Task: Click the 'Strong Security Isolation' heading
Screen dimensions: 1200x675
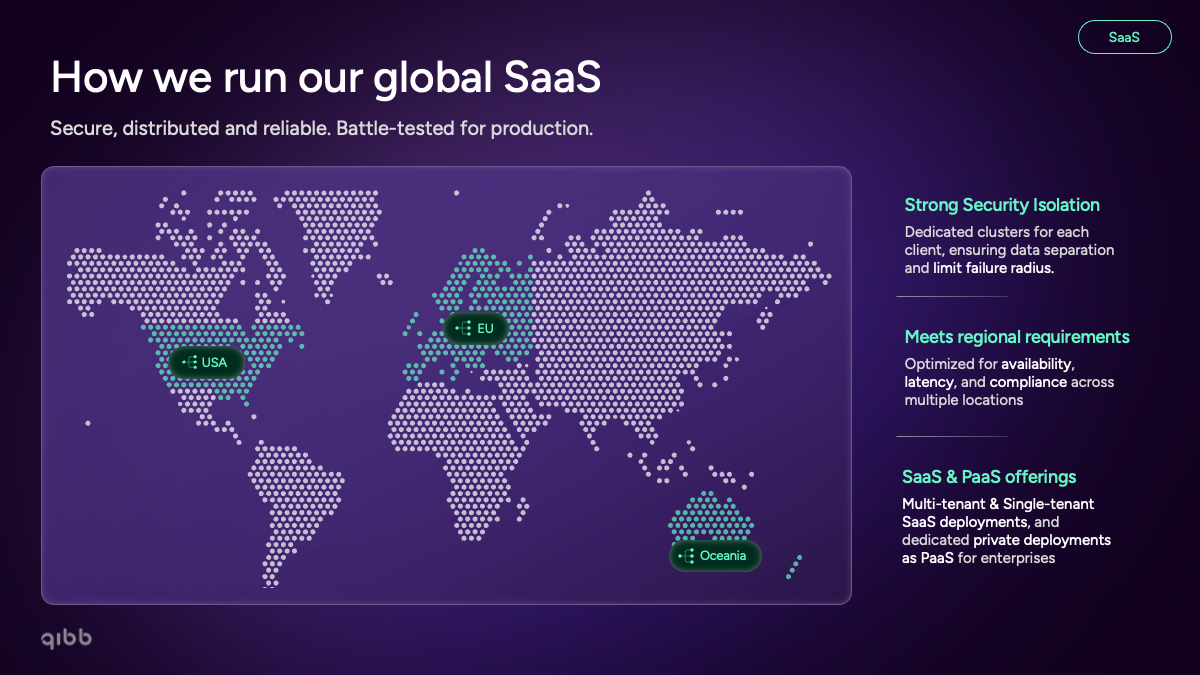Action: pyautogui.click(x=1002, y=205)
